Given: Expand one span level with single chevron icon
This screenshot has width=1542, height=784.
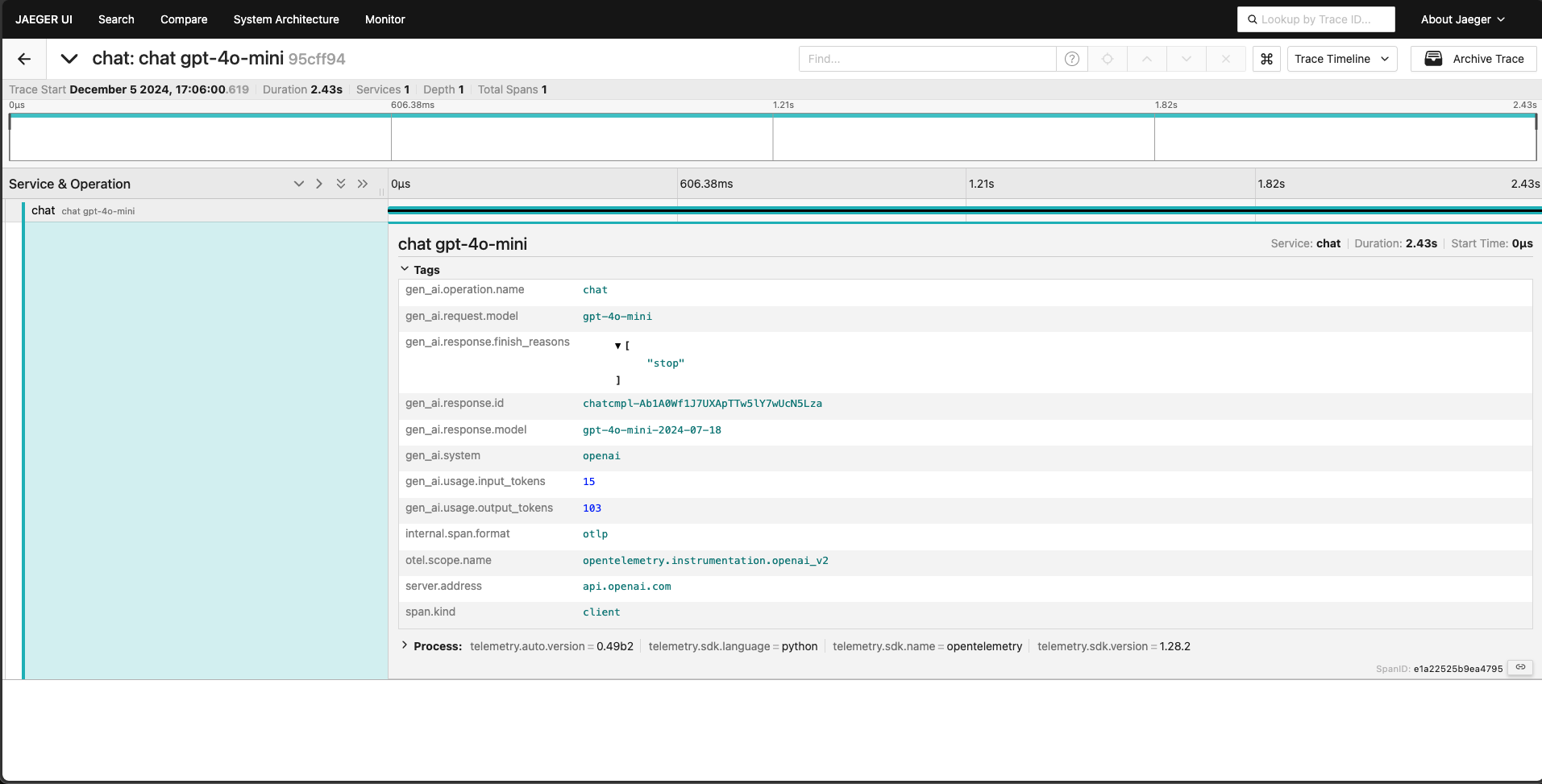Looking at the screenshot, I should coord(319,183).
